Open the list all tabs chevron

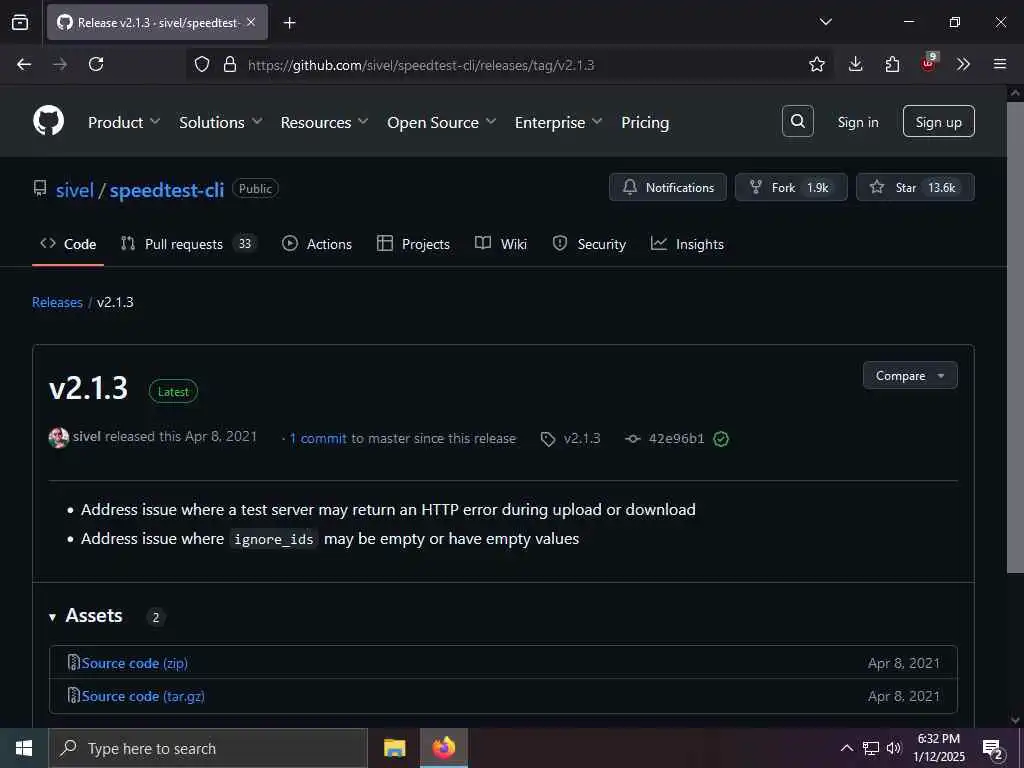pos(825,22)
